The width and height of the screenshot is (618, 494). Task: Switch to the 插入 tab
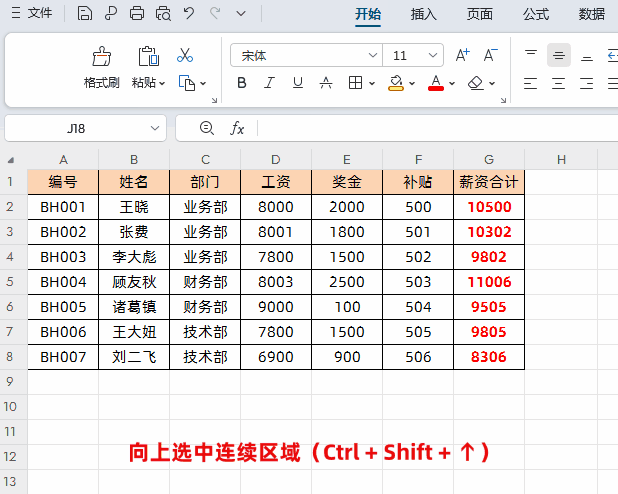(424, 14)
